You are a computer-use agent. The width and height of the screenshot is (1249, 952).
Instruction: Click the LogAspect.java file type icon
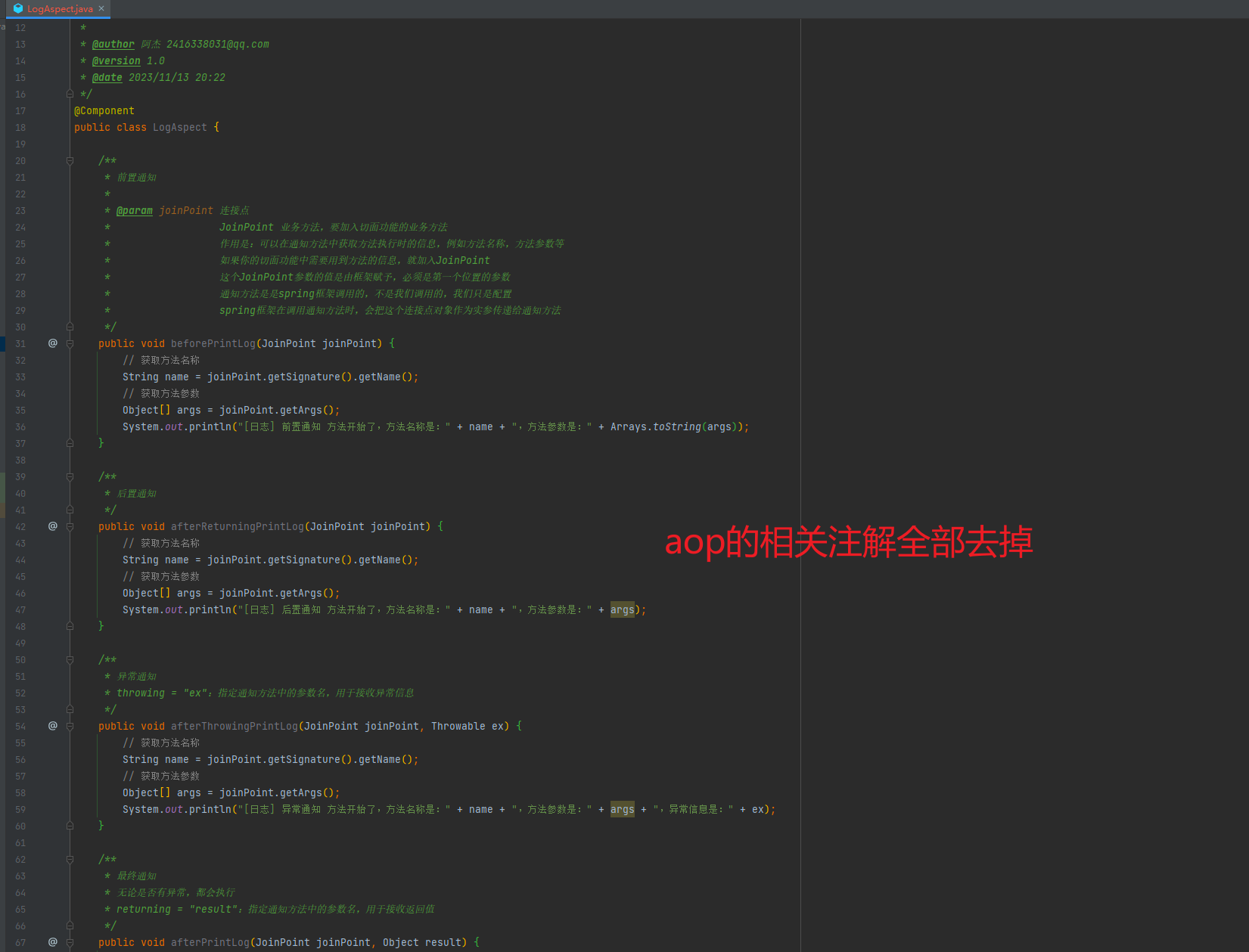coord(18,9)
